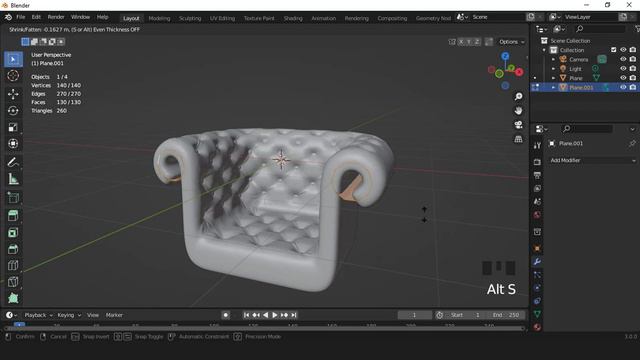
Task: Disable Camera object in renders
Action: 633,60
